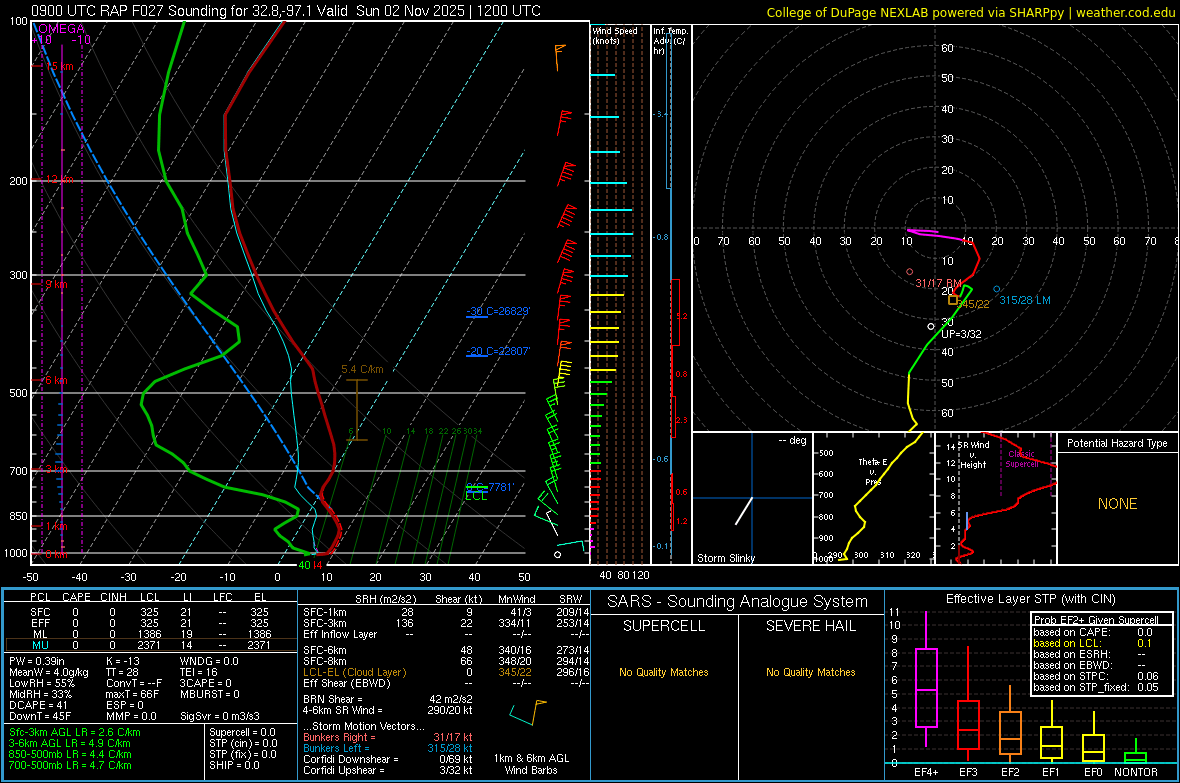The width and height of the screenshot is (1180, 783).
Task: Click the sounding title with valid time
Action: pos(286,11)
